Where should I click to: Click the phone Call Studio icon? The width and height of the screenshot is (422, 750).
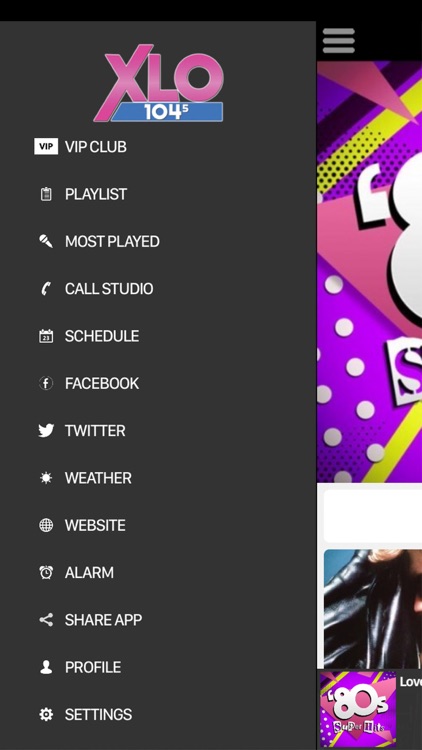coord(46,288)
